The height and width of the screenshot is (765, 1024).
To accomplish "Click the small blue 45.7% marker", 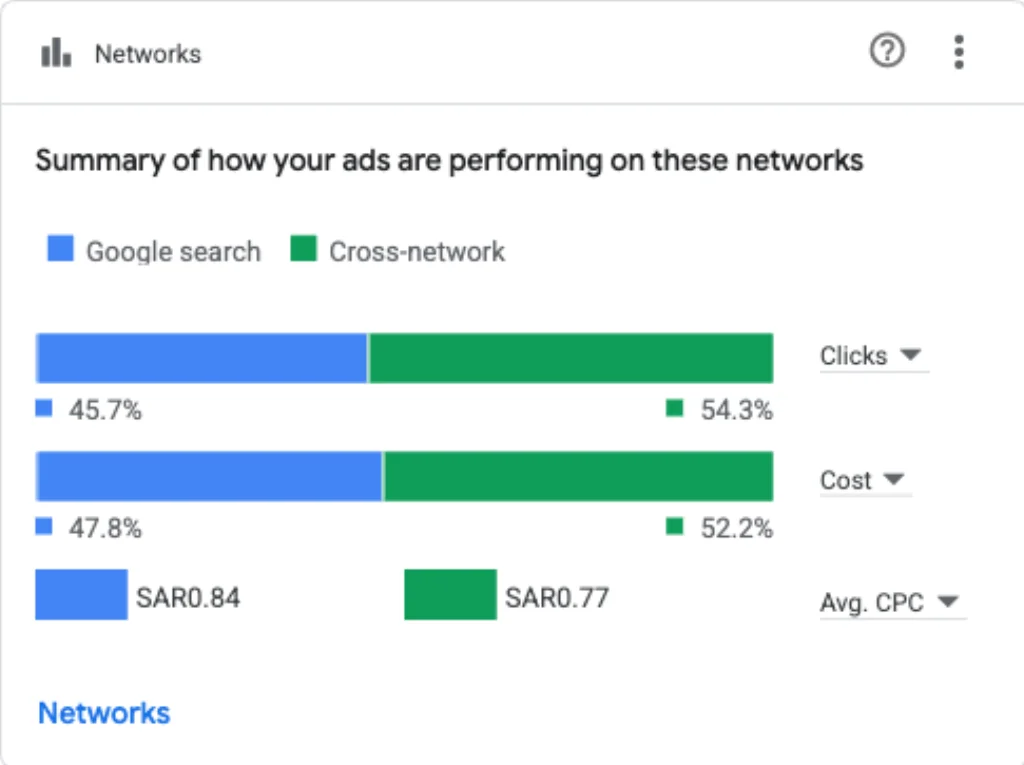I will point(44,408).
